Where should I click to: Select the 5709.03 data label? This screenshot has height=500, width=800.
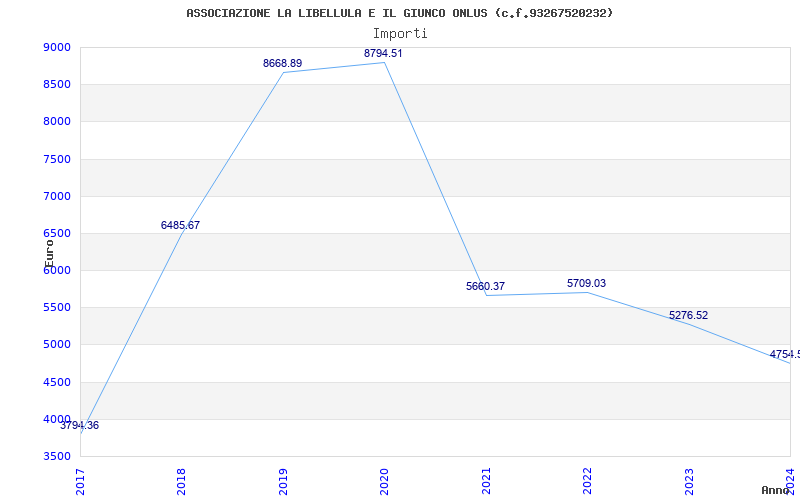(586, 283)
